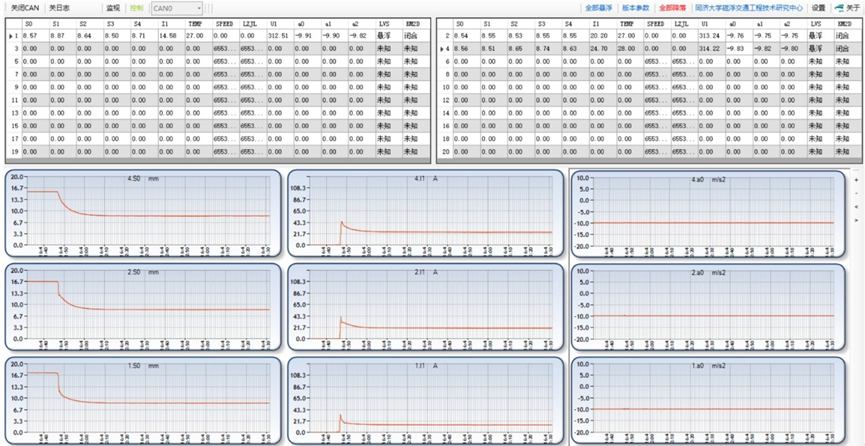This screenshot has width=865, height=446.
Task: Click the 4.a0 m/s2 acceleration chart
Action: 708,214
